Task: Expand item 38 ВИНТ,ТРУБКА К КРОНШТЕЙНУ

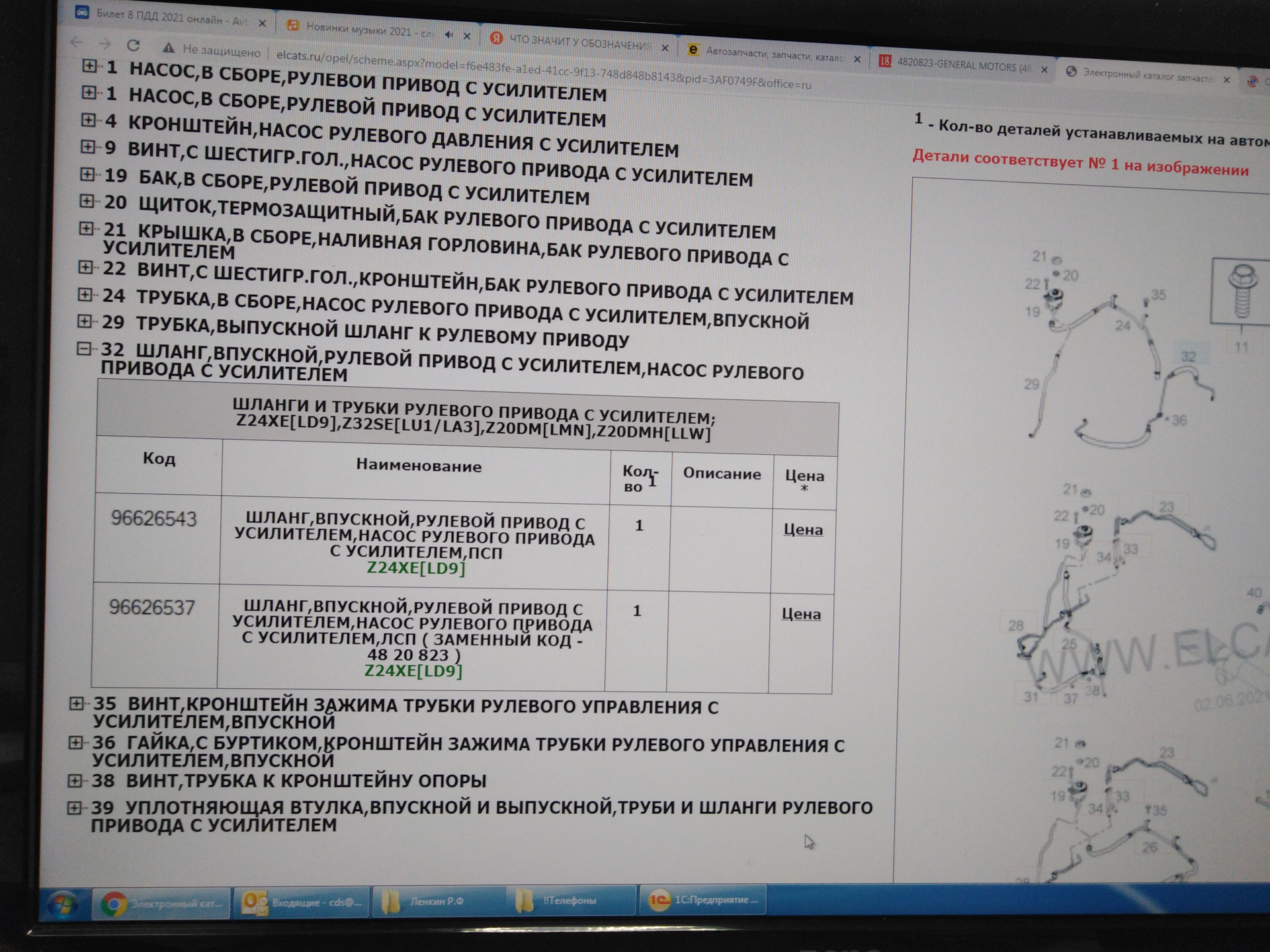Action: pos(75,781)
